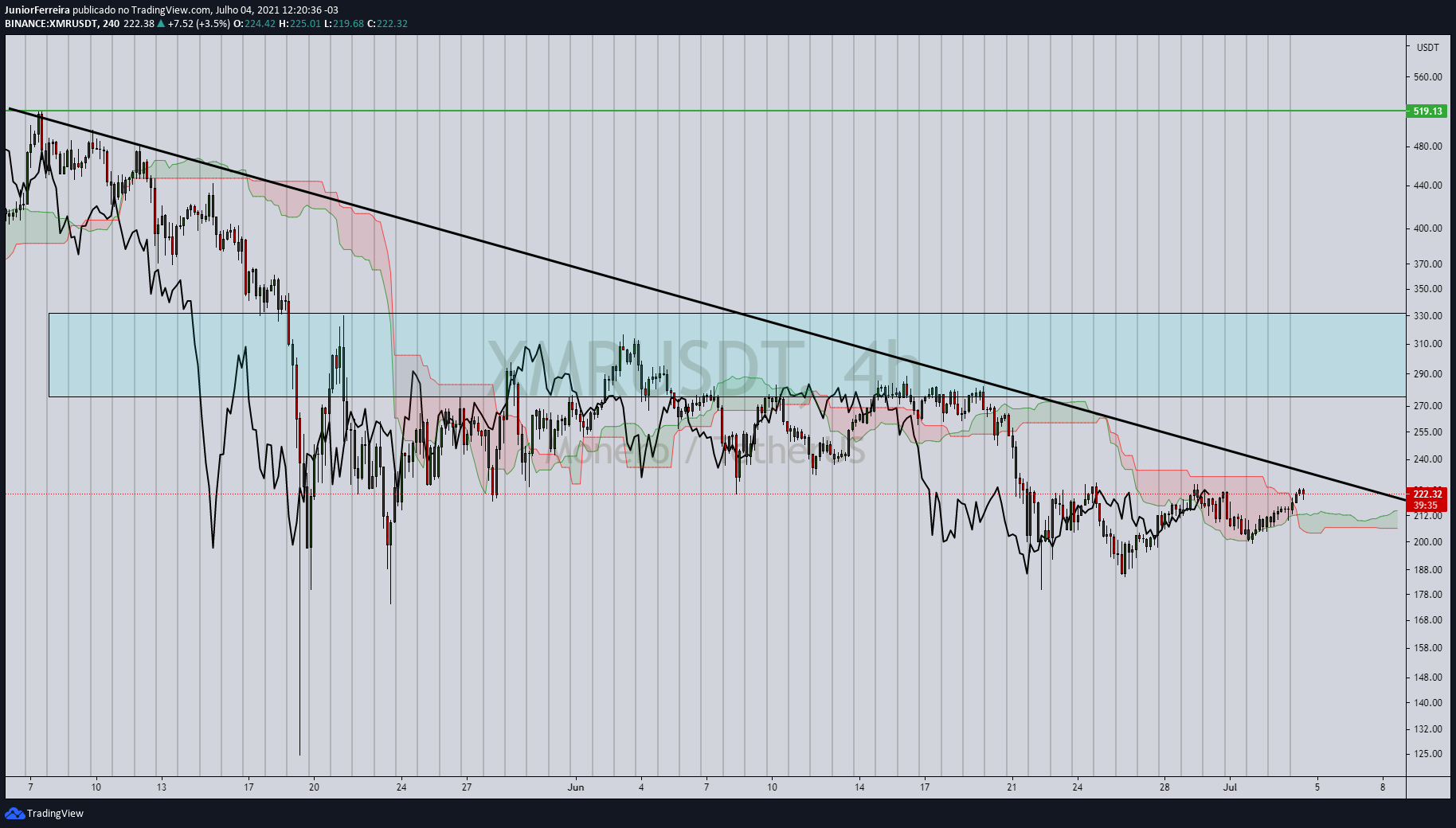Image resolution: width=1456 pixels, height=828 pixels.
Task: Click the 480.00 price axis label
Action: pos(1427,146)
